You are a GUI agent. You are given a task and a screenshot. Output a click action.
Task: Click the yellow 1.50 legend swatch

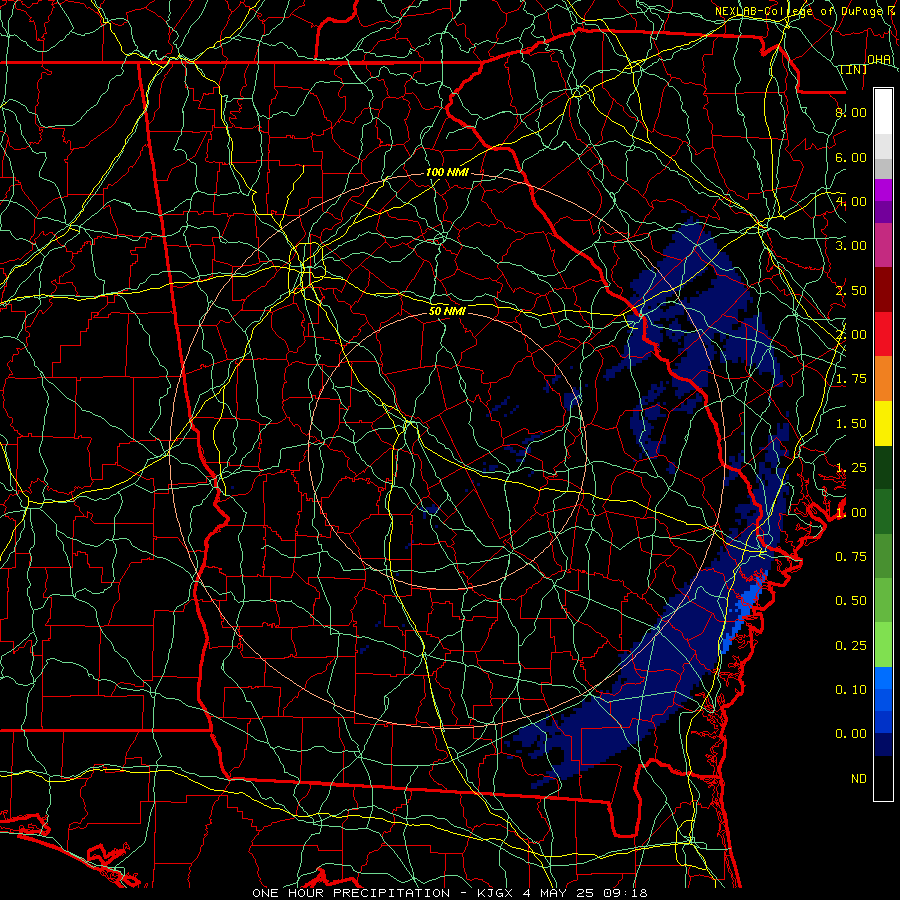[883, 423]
